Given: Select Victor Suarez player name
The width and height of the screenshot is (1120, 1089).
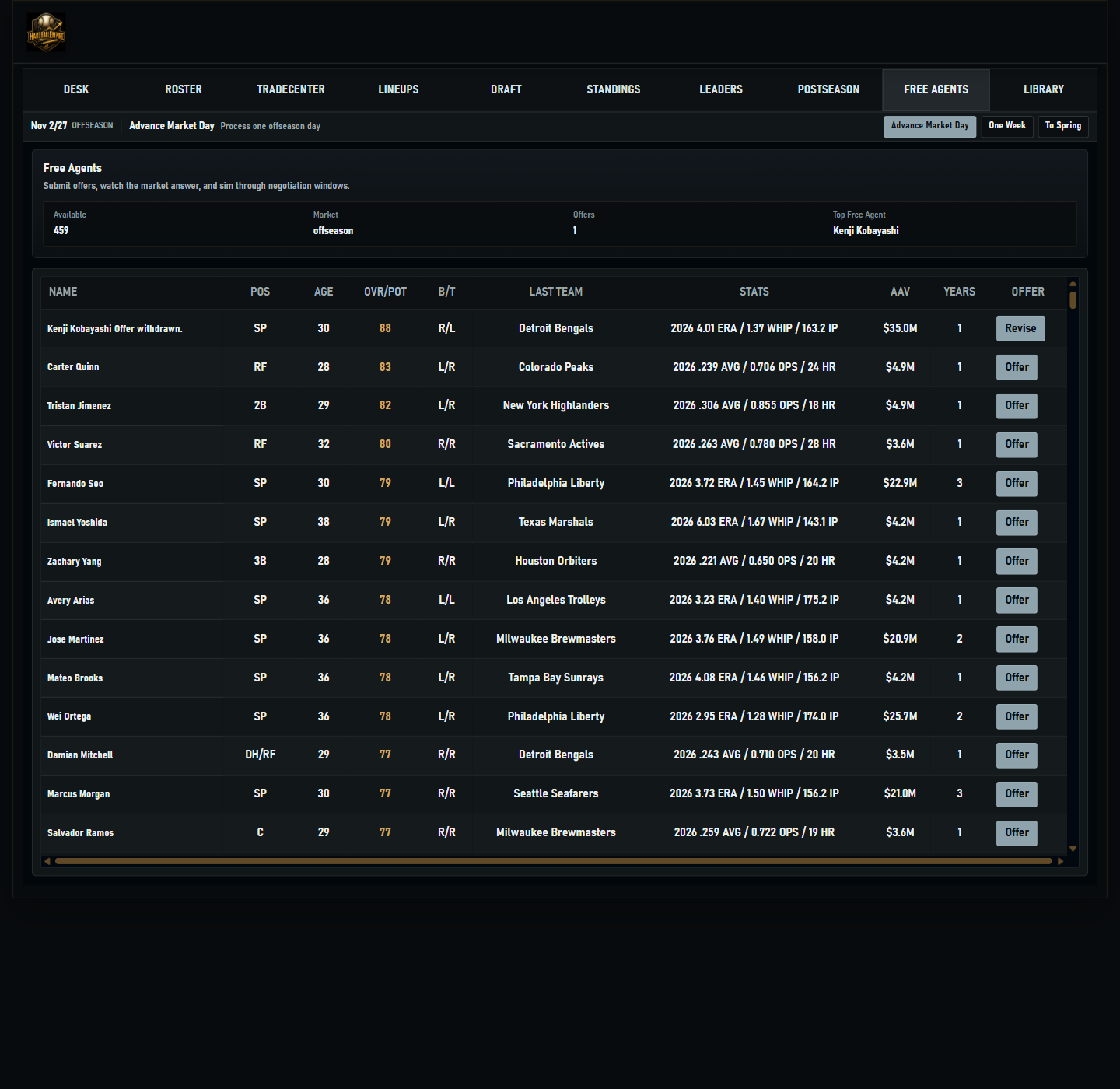Looking at the screenshot, I should [x=75, y=445].
